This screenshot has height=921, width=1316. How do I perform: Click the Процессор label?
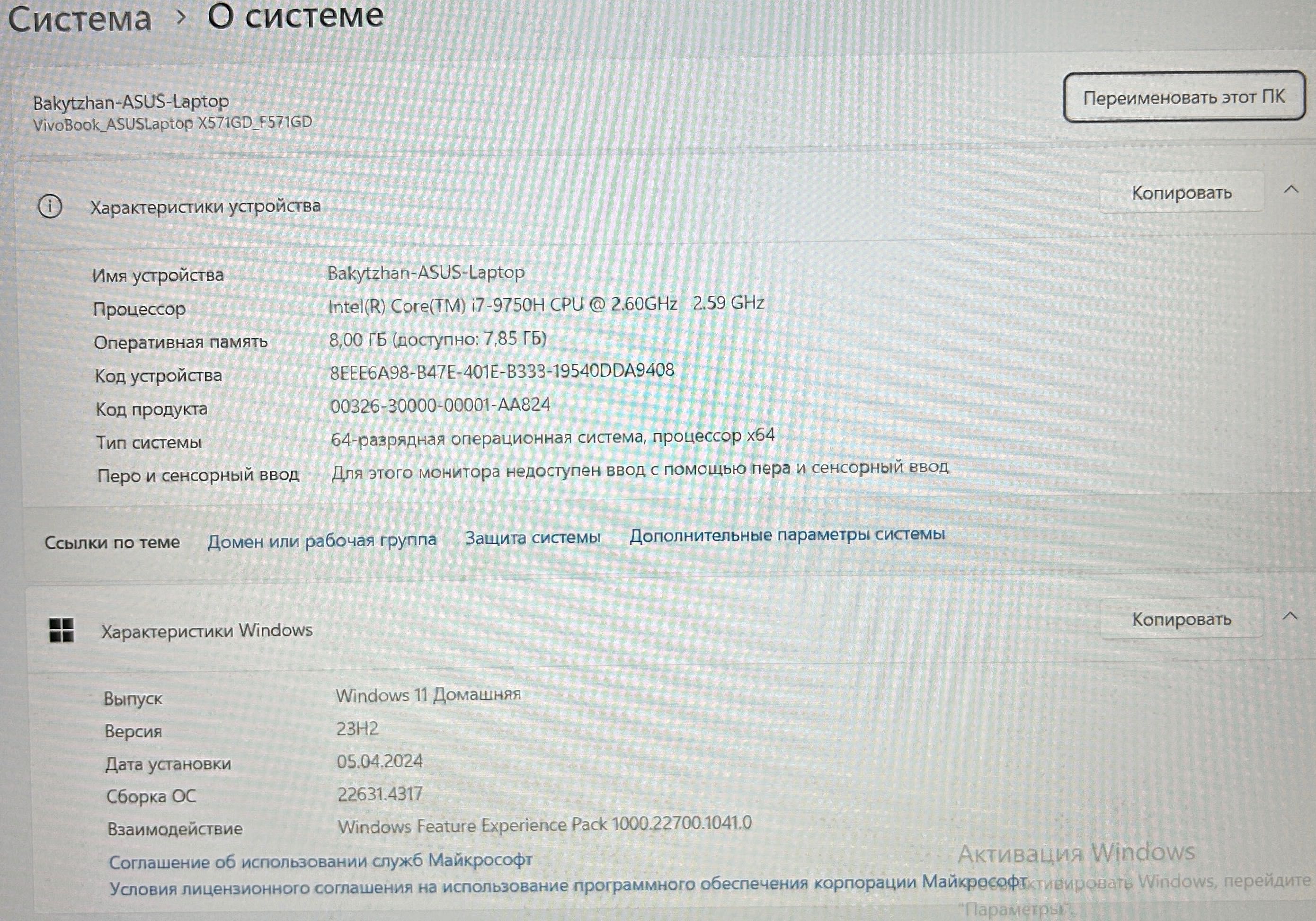point(139,309)
